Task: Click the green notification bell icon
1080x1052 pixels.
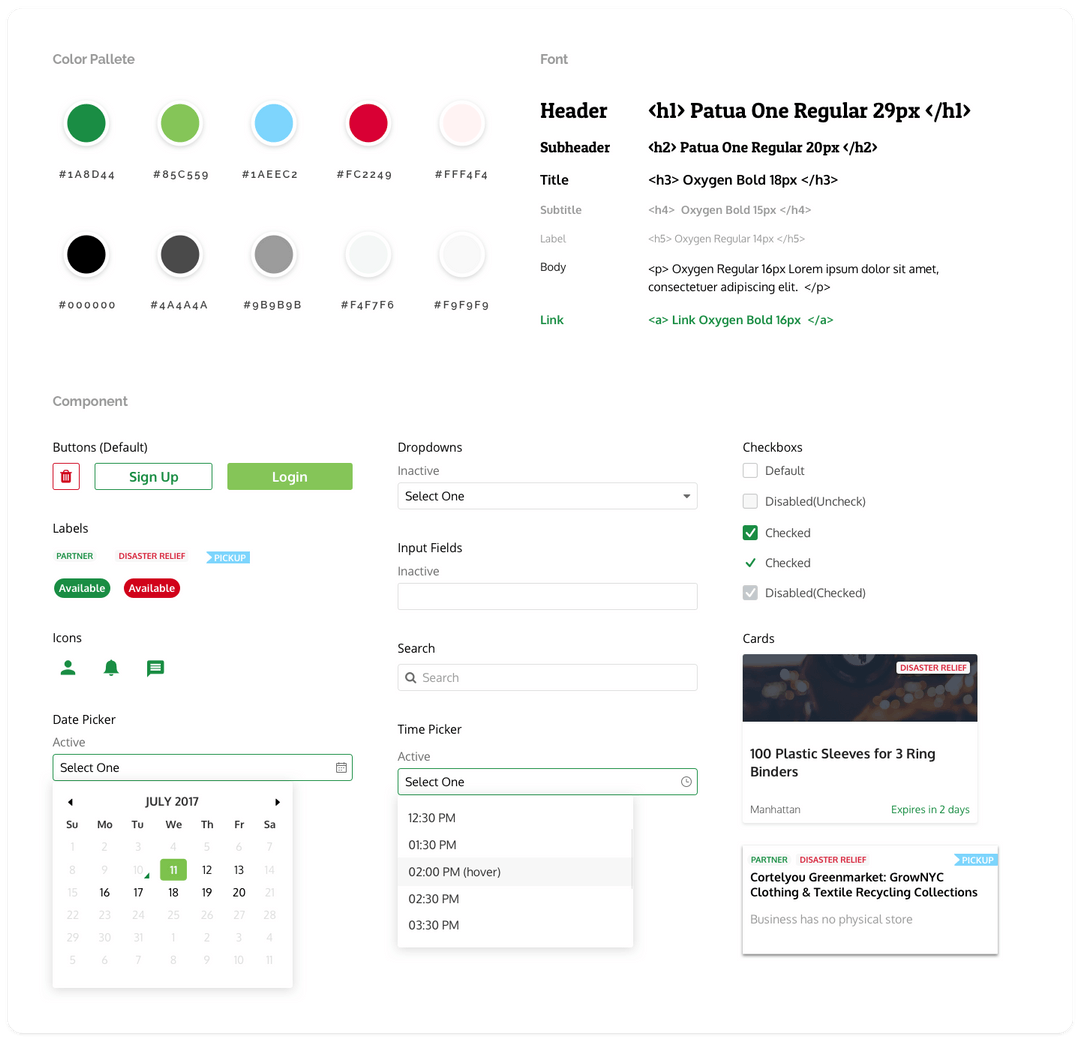Action: point(111,668)
